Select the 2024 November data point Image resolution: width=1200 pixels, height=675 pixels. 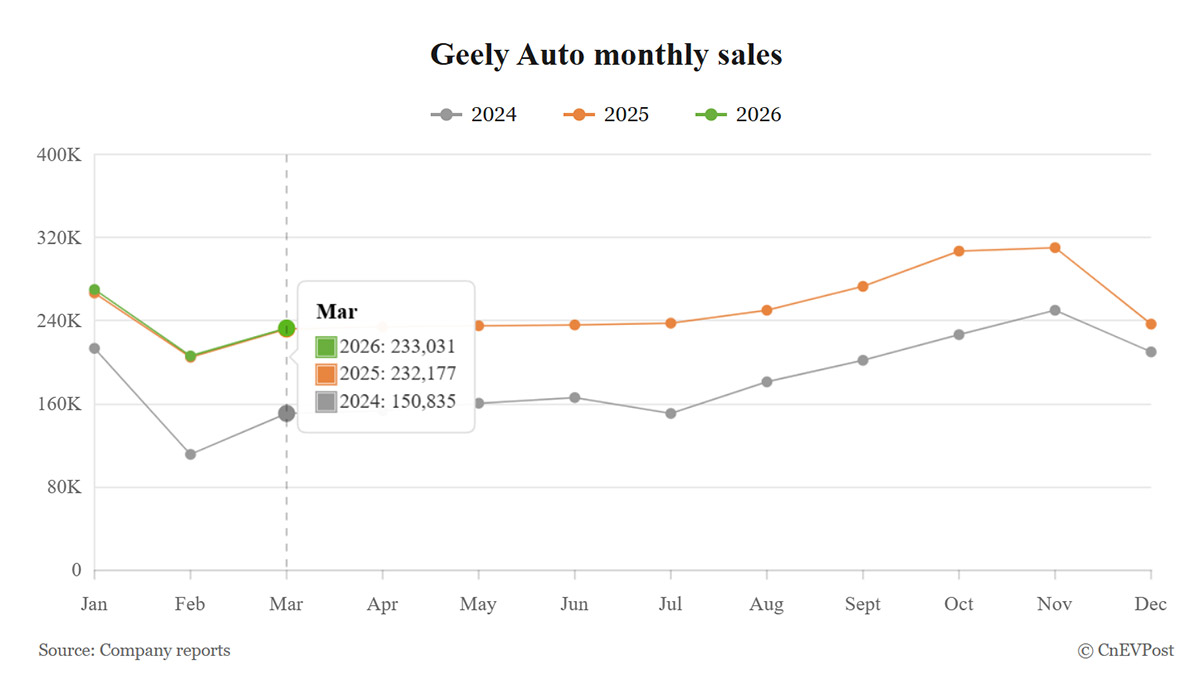[x=1055, y=310]
